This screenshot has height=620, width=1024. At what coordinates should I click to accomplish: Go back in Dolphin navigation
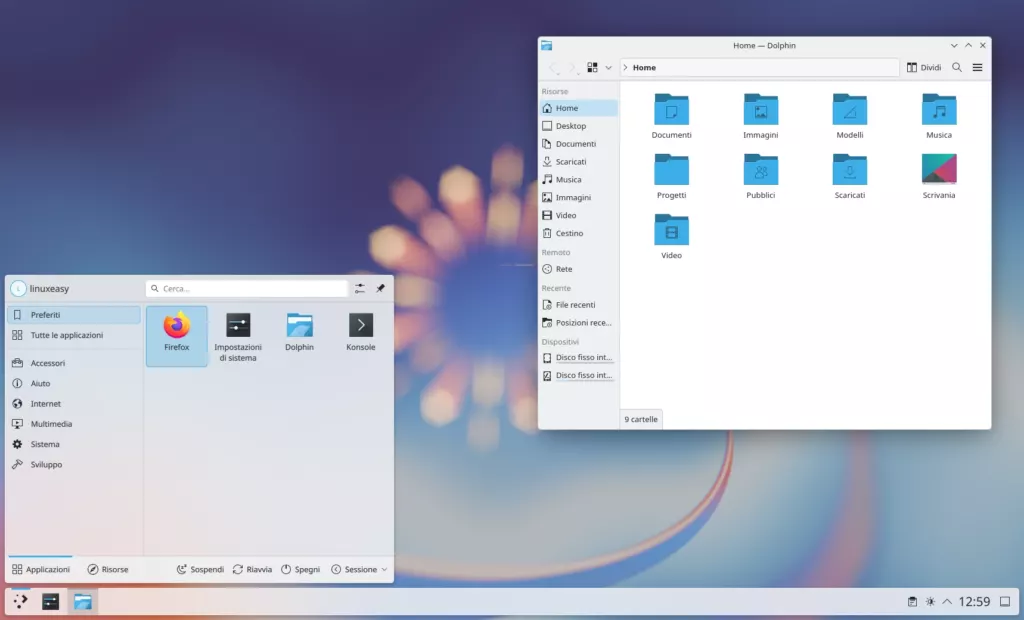point(554,67)
